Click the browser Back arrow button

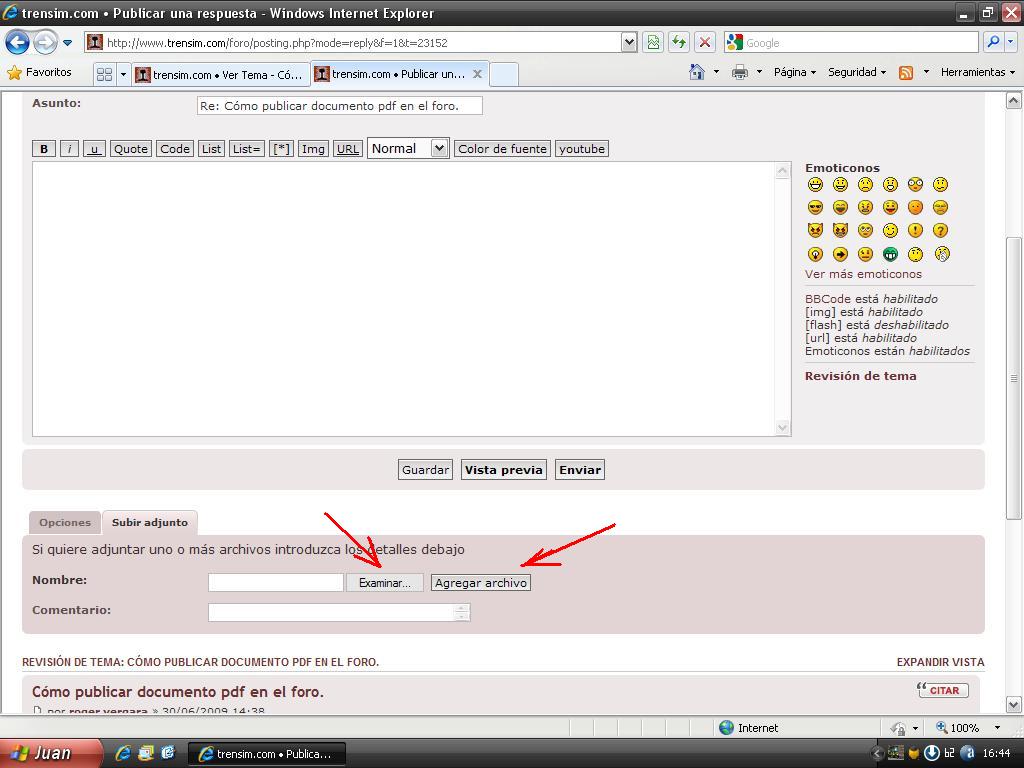pyautogui.click(x=17, y=42)
